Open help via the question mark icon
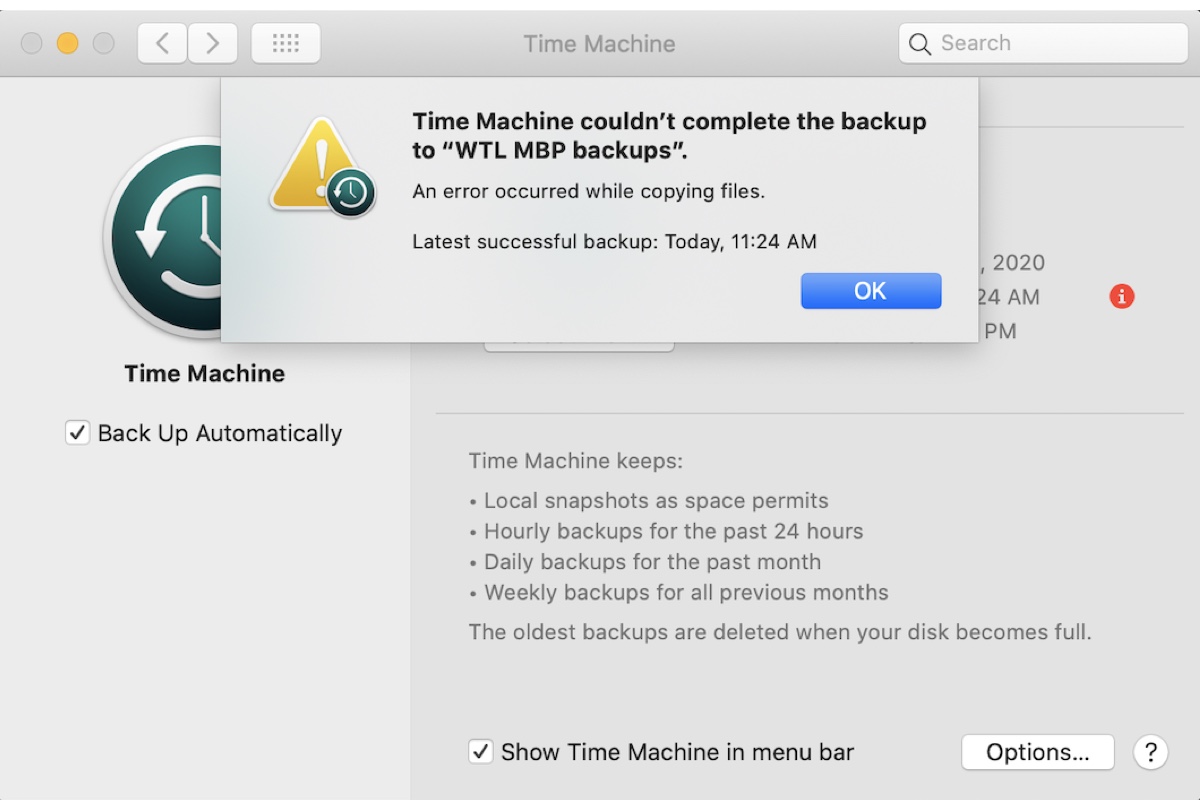The width and height of the screenshot is (1200, 800). (x=1150, y=752)
